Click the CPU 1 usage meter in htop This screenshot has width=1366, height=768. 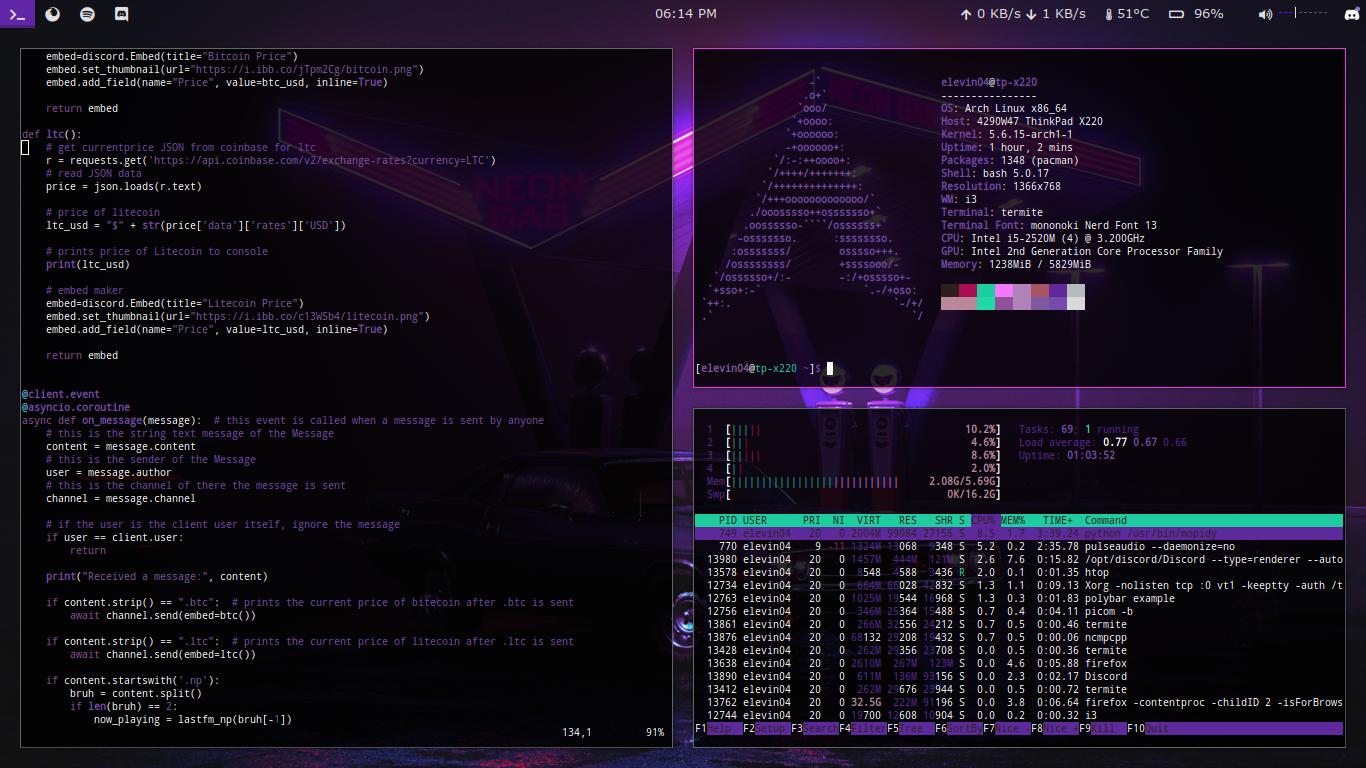(x=853, y=430)
